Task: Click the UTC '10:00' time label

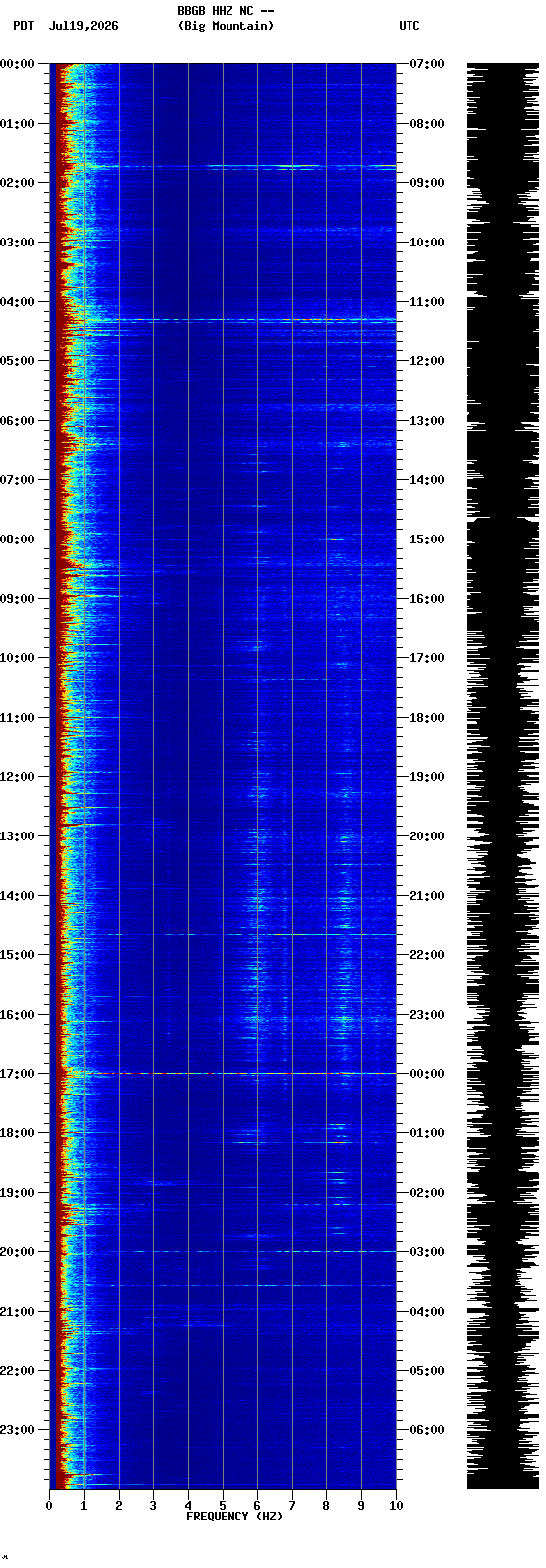Action: pyautogui.click(x=427, y=243)
